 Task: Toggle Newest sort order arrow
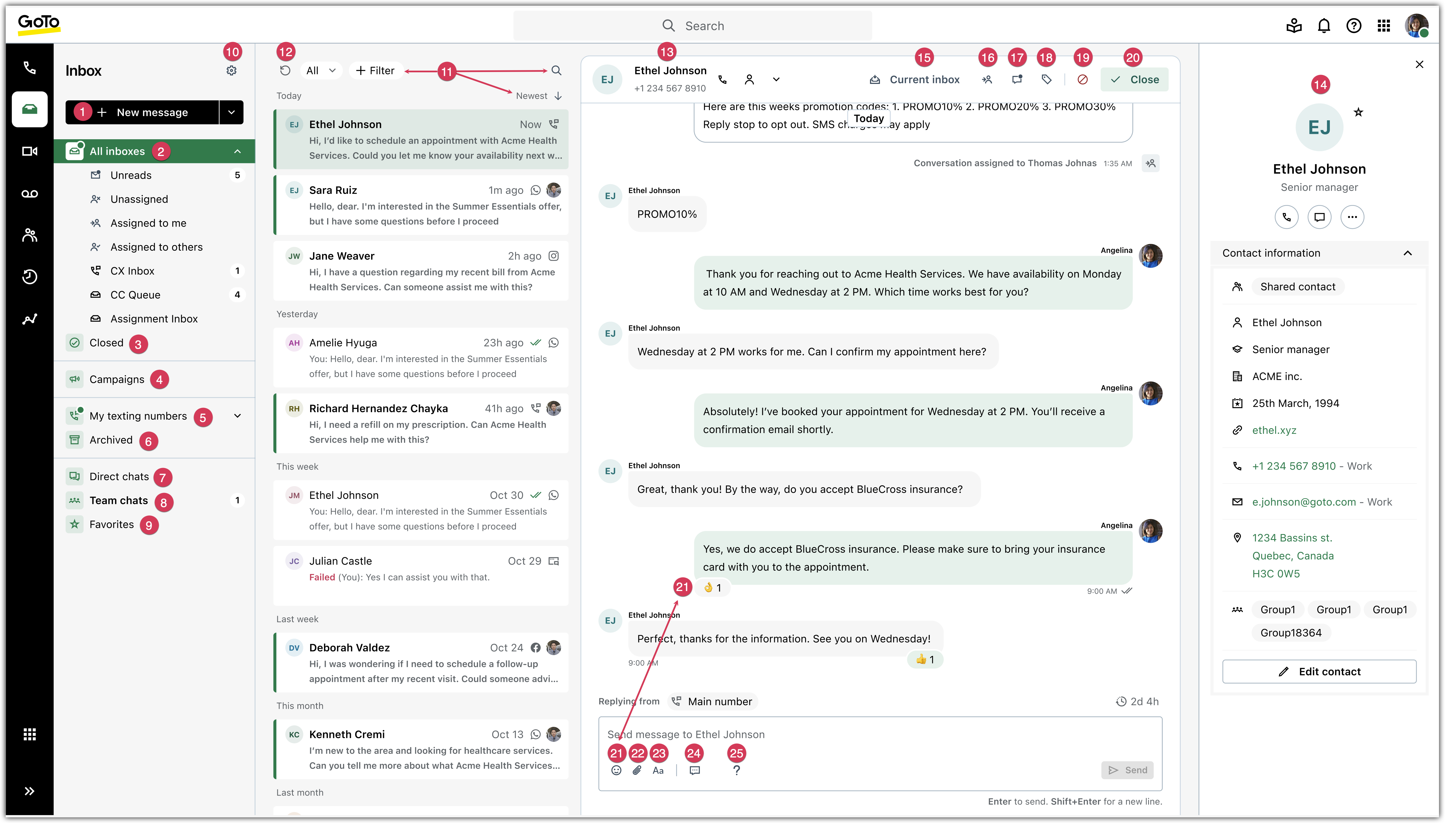point(558,96)
